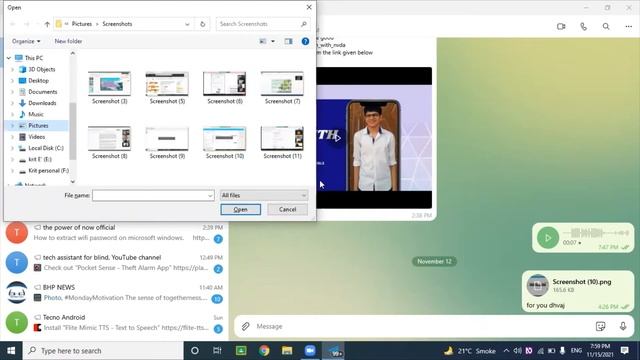Select Videos in navigation pane
This screenshot has width=640, height=360.
36,137
